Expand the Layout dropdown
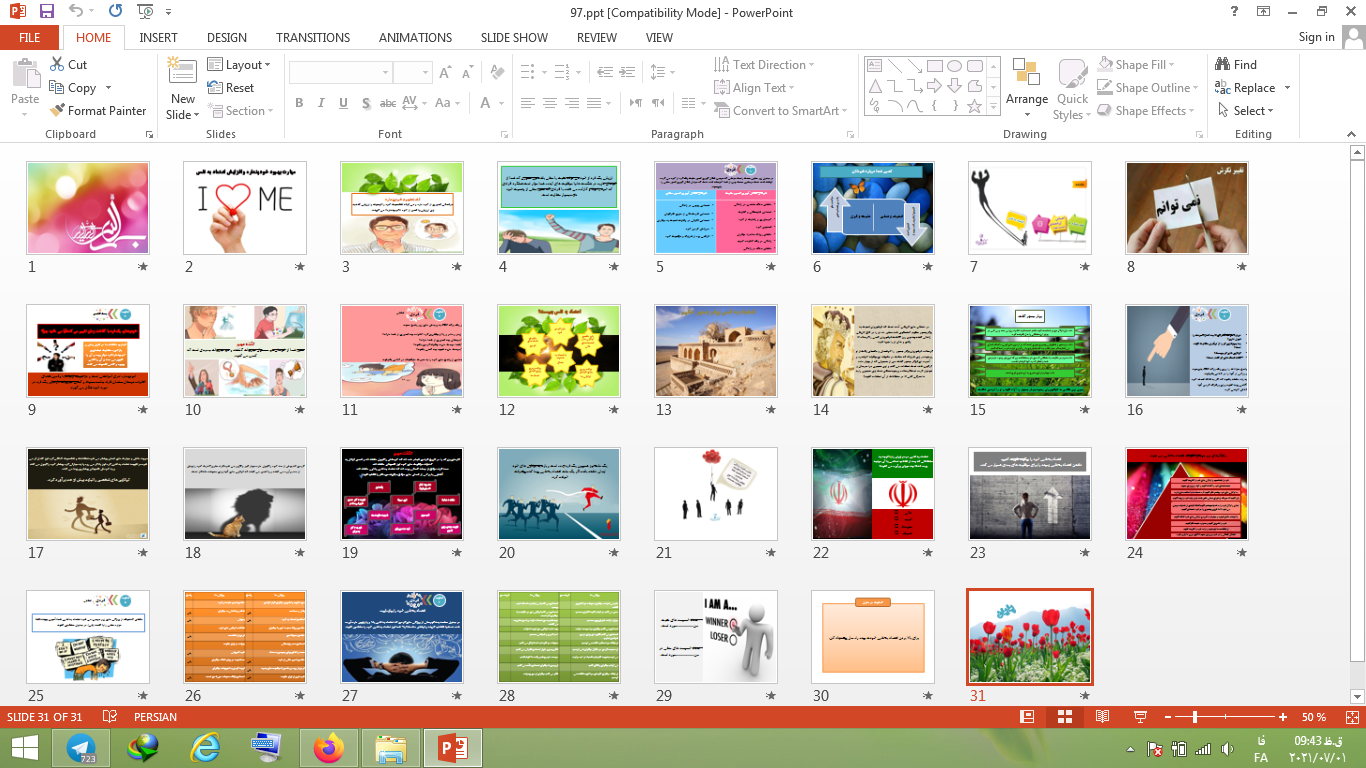1366x768 pixels. (x=240, y=65)
